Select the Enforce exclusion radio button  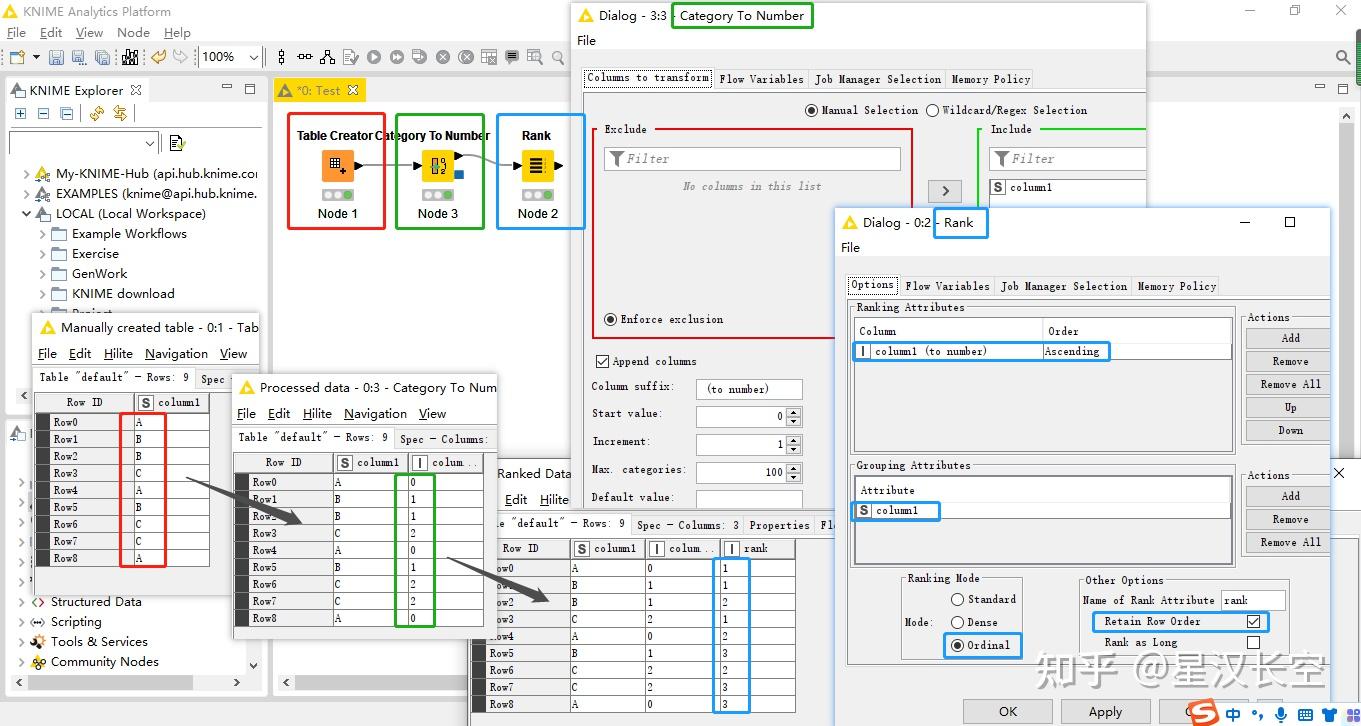[x=610, y=319]
